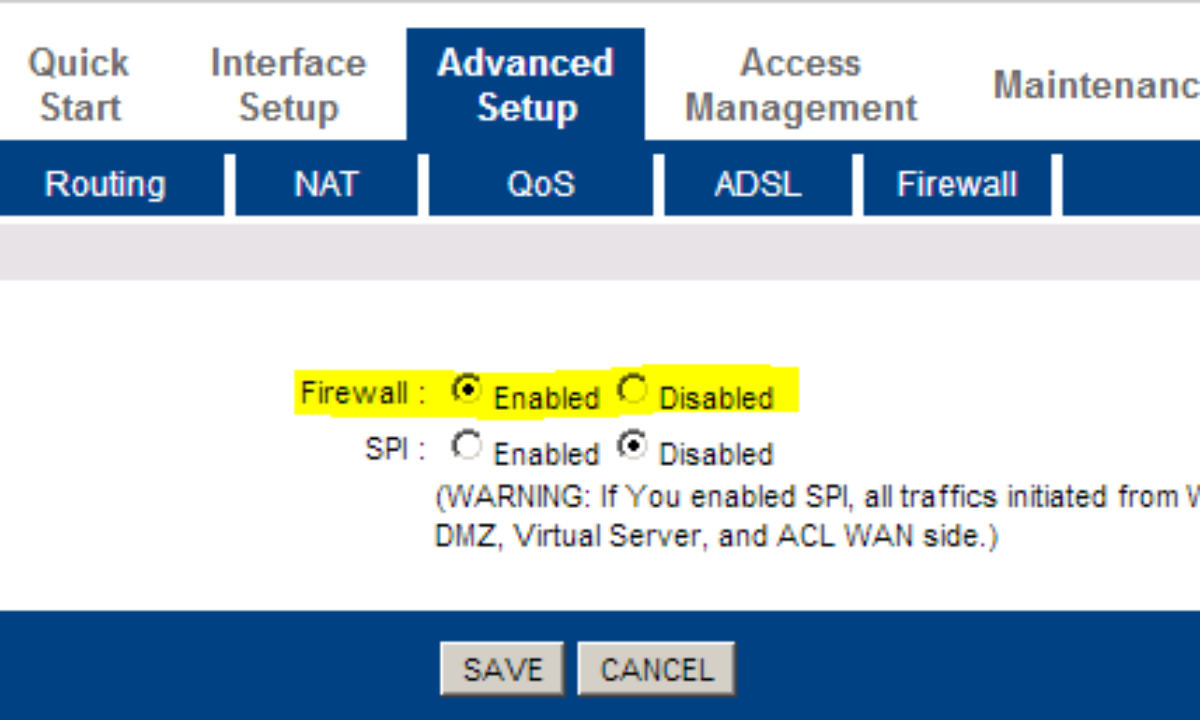The height and width of the screenshot is (720, 1200).
Task: Click the Enabled label next to Firewall
Action: [x=546, y=397]
